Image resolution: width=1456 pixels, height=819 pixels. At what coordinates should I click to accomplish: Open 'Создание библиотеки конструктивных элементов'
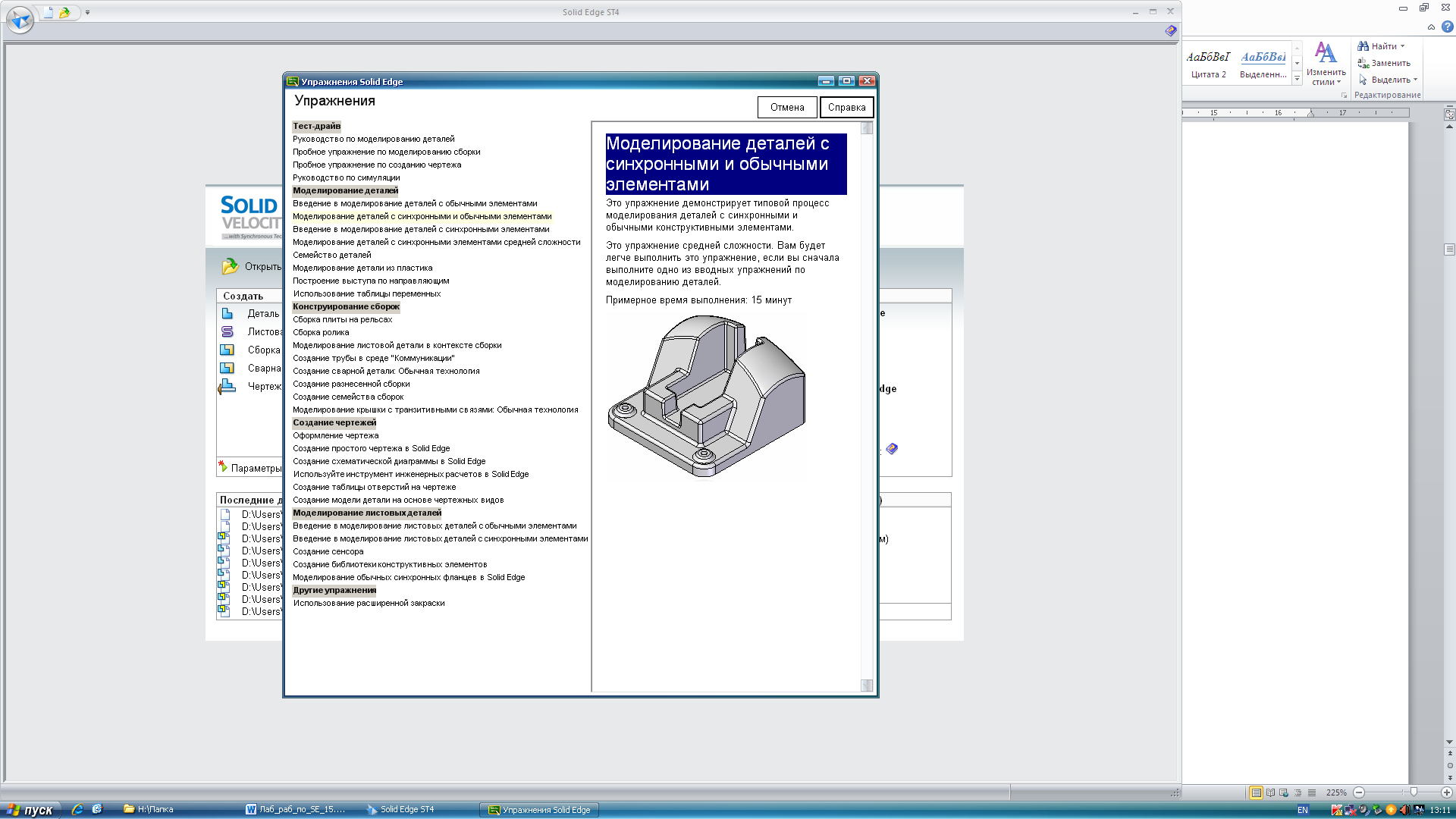pyautogui.click(x=390, y=564)
